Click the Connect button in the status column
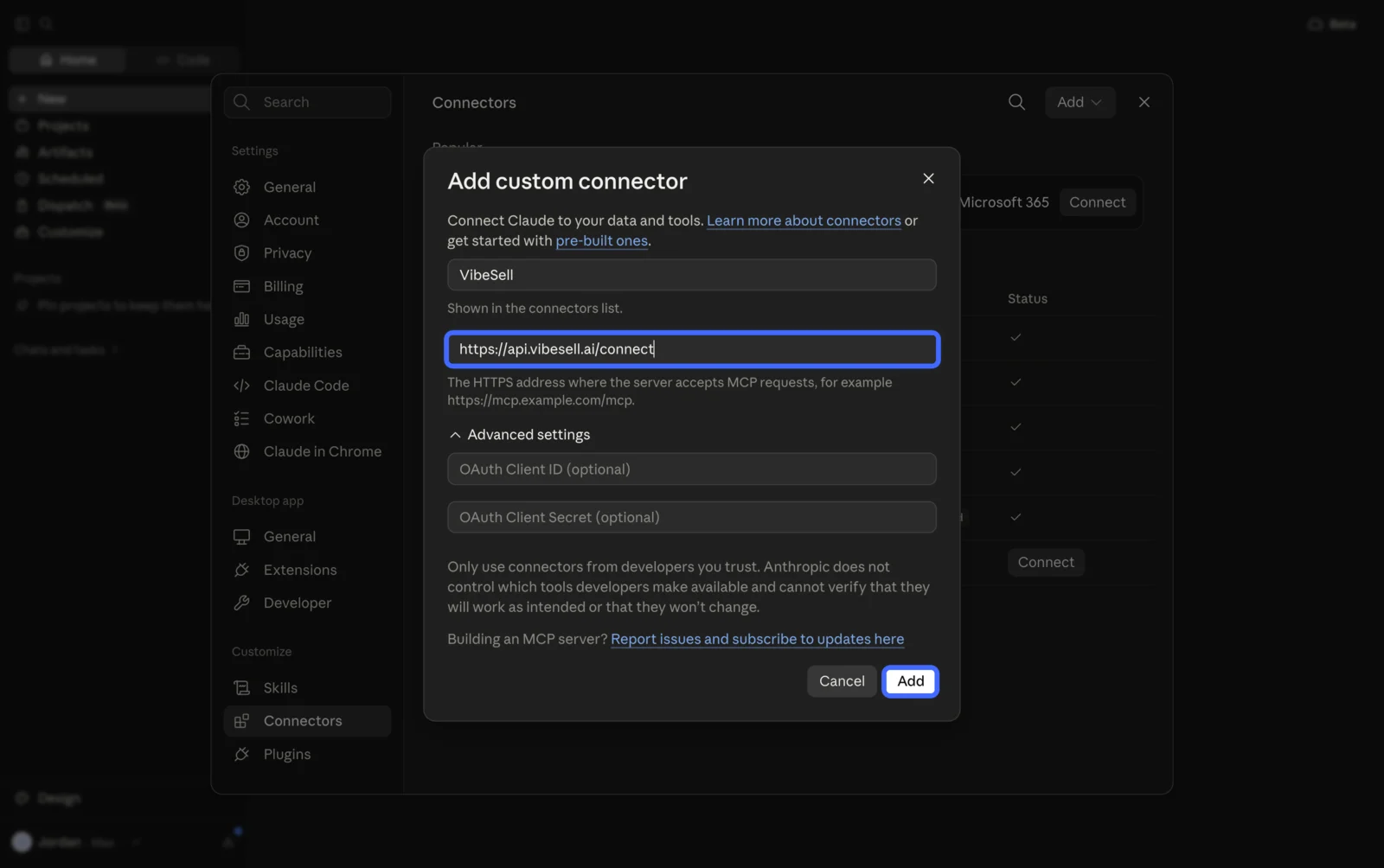 click(x=1046, y=562)
